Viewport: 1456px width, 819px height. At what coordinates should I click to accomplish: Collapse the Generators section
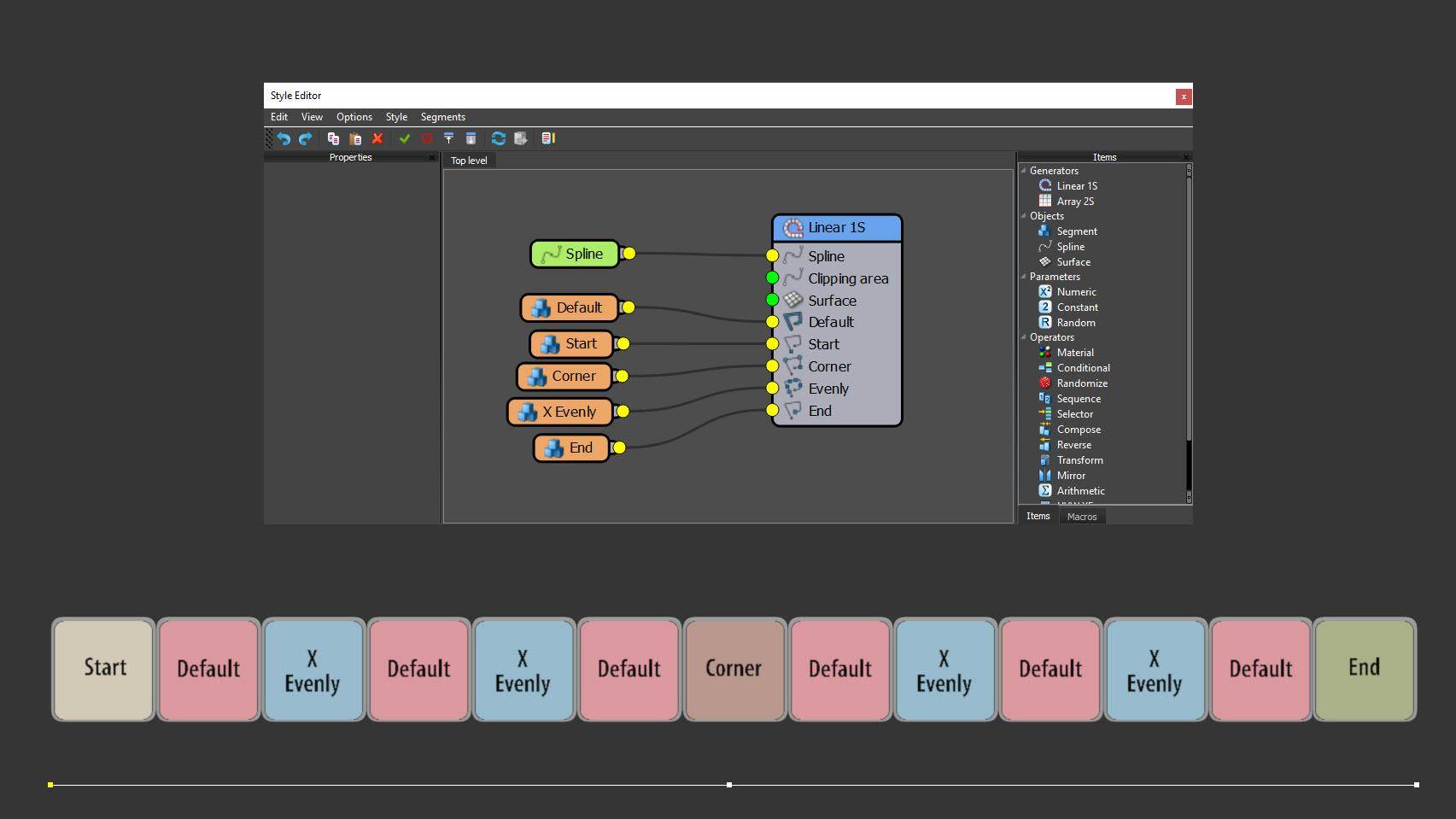coord(1023,171)
